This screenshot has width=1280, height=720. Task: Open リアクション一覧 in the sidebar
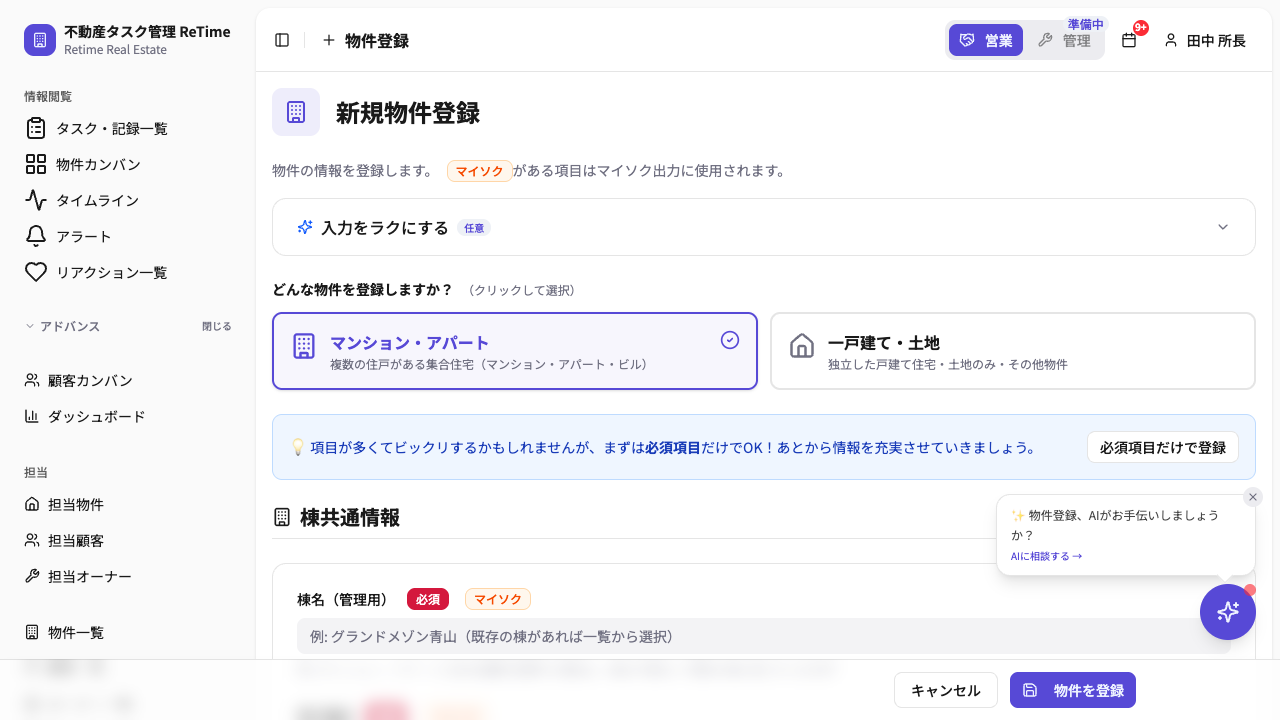click(x=128, y=272)
